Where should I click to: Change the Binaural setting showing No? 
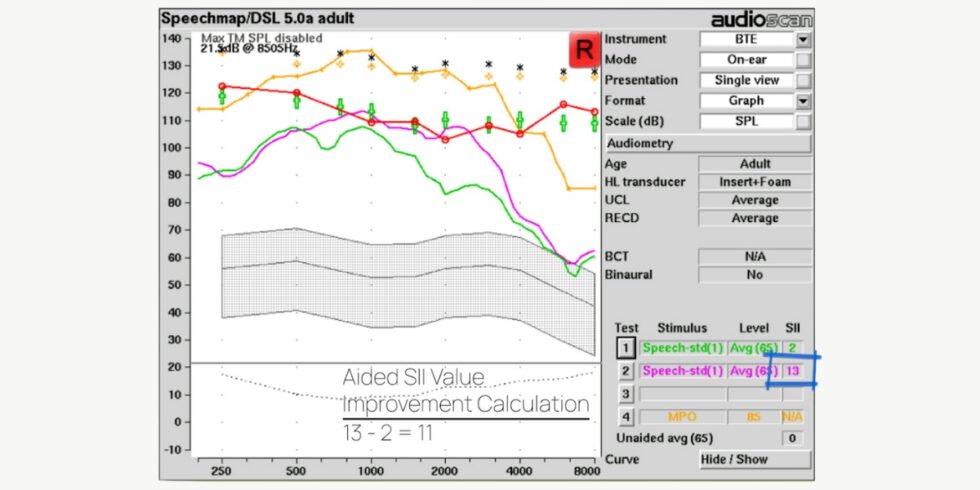[754, 274]
